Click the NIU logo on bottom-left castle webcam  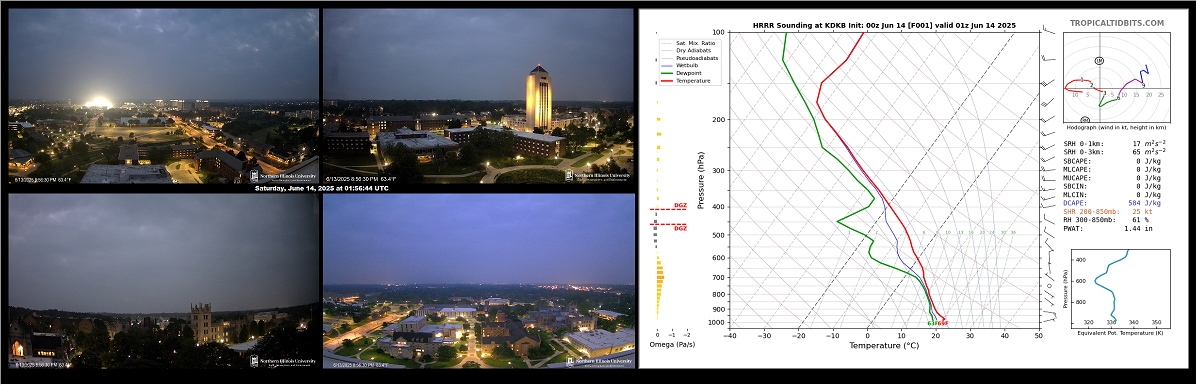pyautogui.click(x=283, y=361)
